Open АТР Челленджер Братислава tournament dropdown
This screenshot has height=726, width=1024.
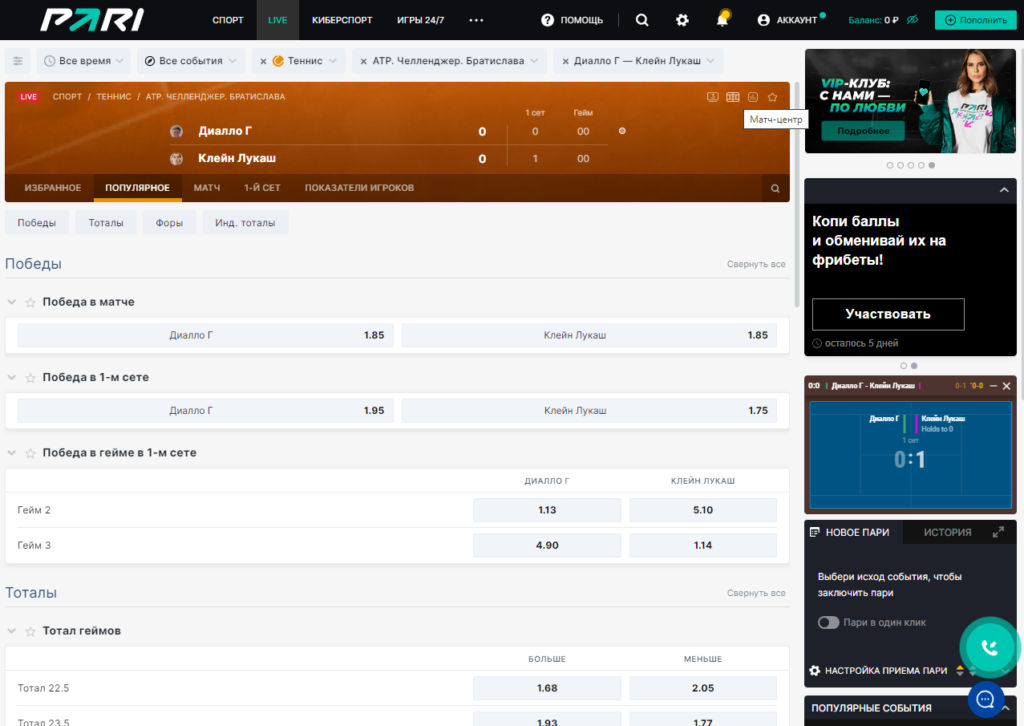click(455, 61)
